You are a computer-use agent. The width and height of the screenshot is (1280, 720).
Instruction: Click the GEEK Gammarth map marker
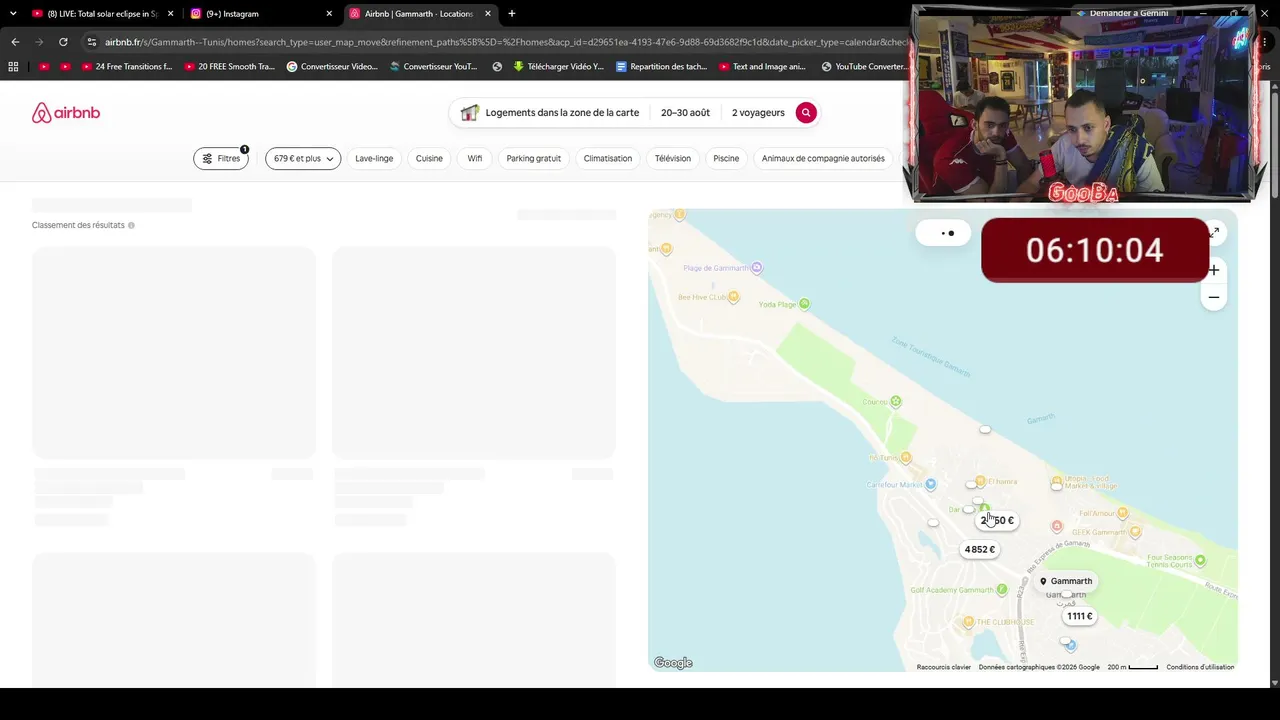(x=1135, y=532)
